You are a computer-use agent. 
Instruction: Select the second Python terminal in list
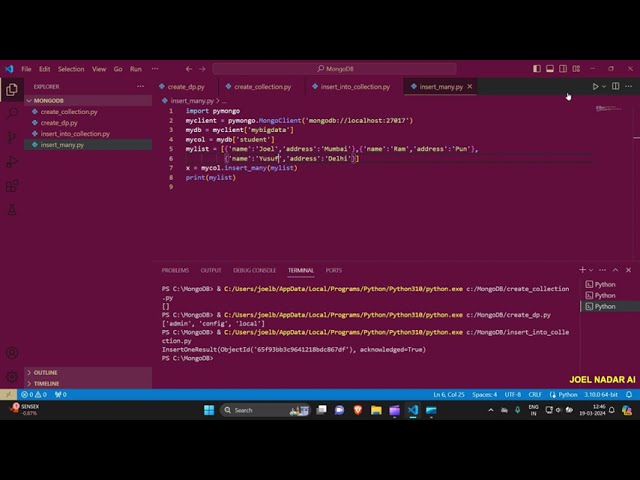(x=610, y=296)
